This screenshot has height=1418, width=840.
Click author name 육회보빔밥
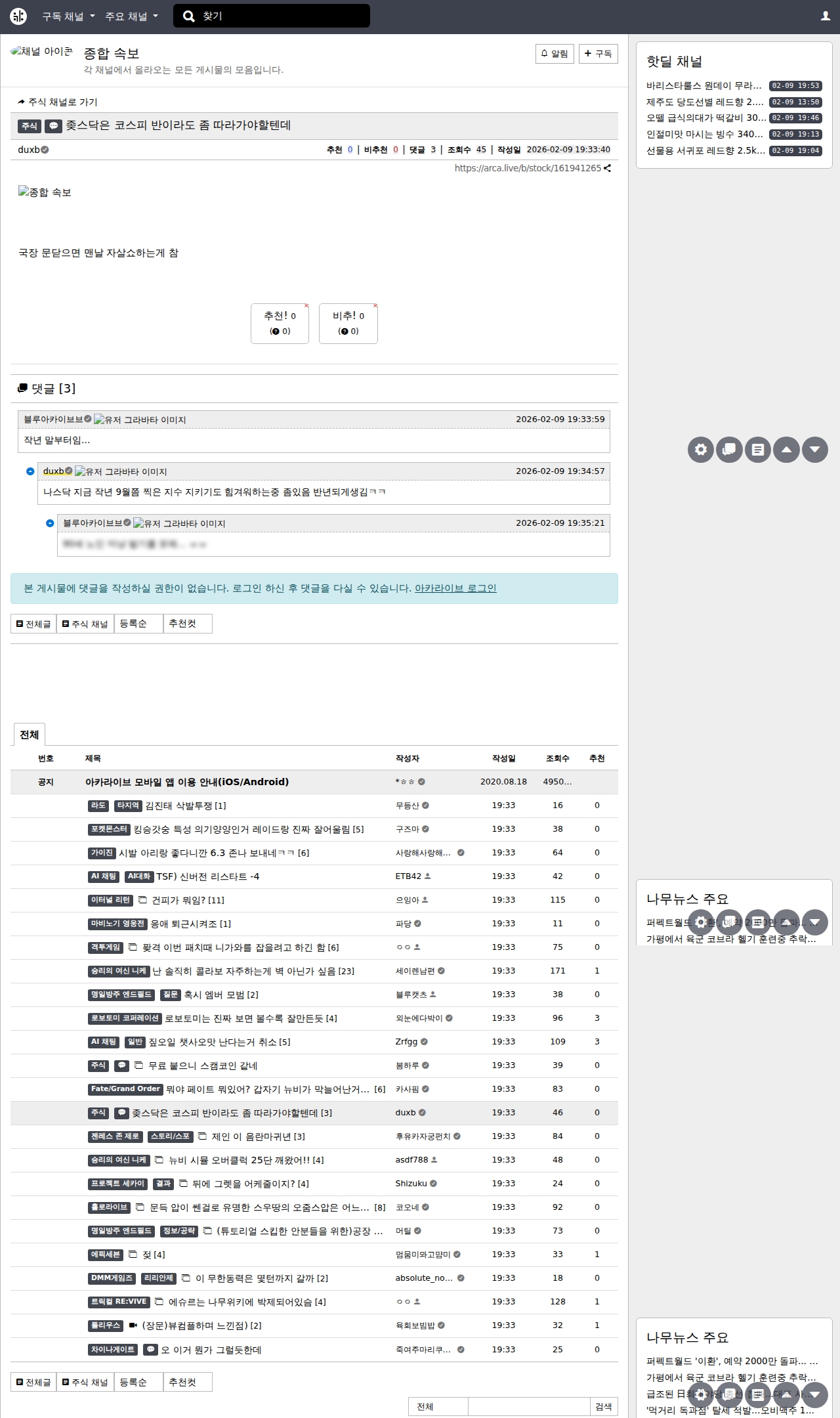415,1325
